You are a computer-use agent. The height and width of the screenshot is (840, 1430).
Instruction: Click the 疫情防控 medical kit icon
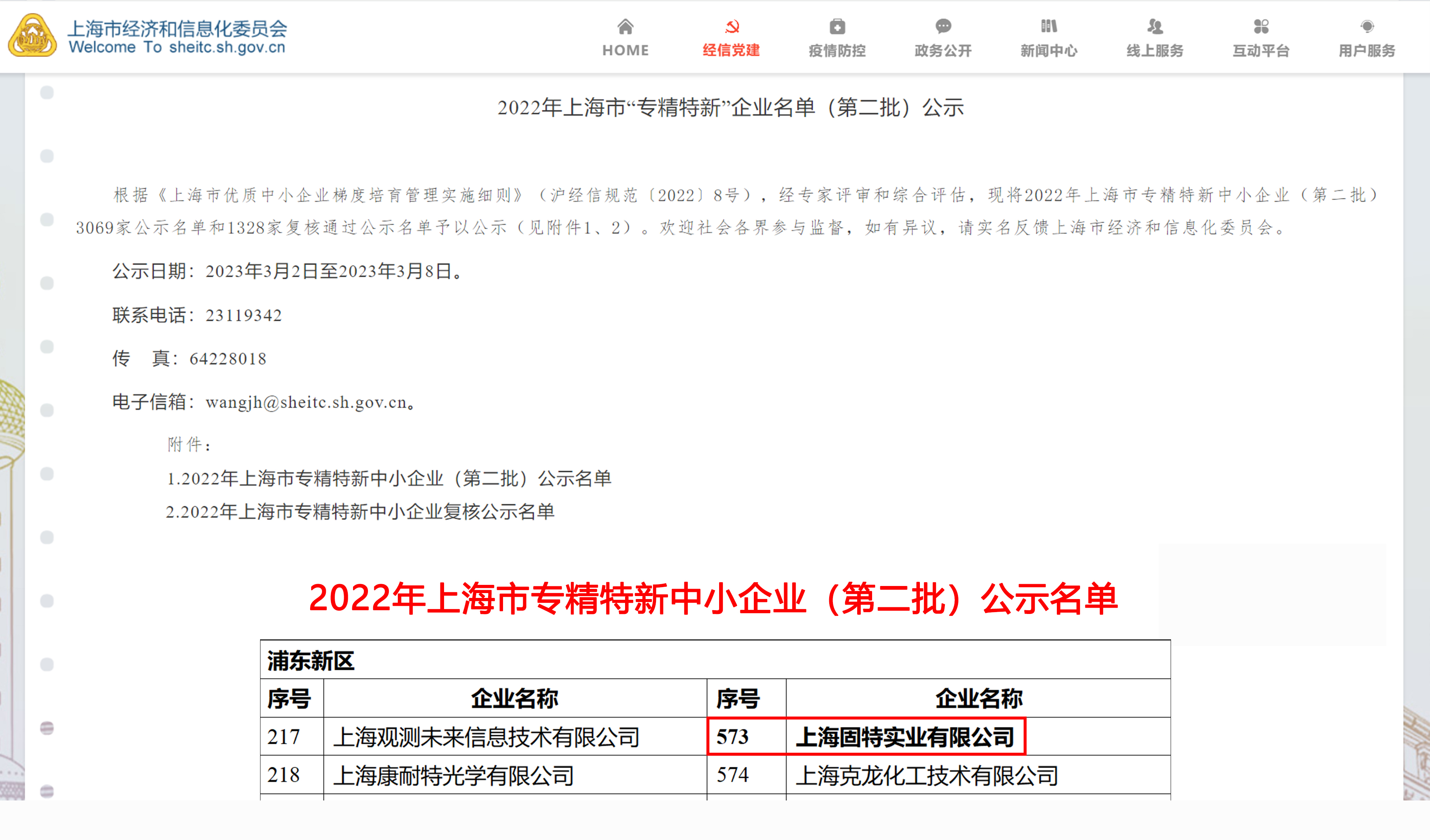pos(837,26)
